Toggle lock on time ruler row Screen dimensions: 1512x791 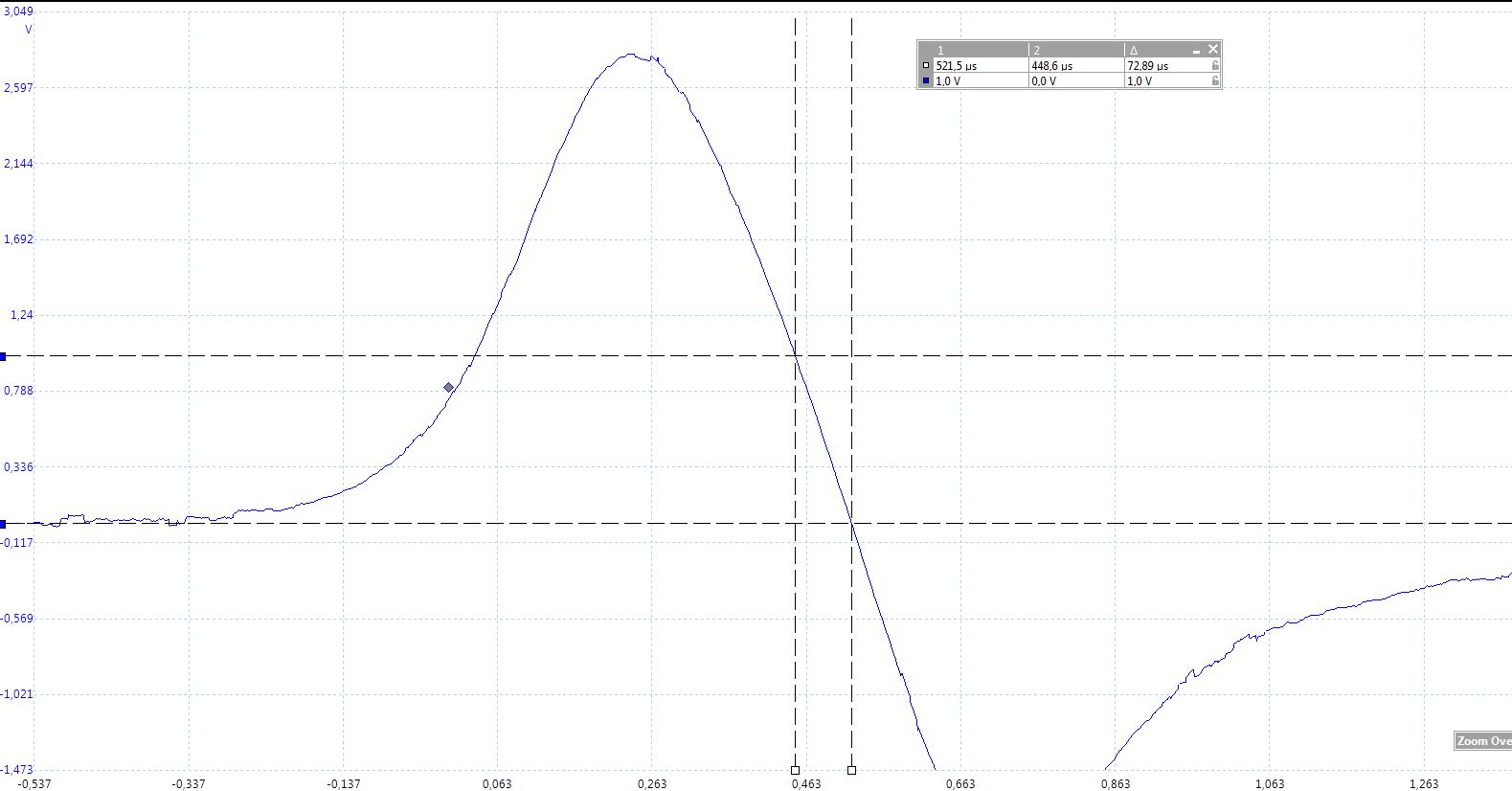[x=1215, y=66]
